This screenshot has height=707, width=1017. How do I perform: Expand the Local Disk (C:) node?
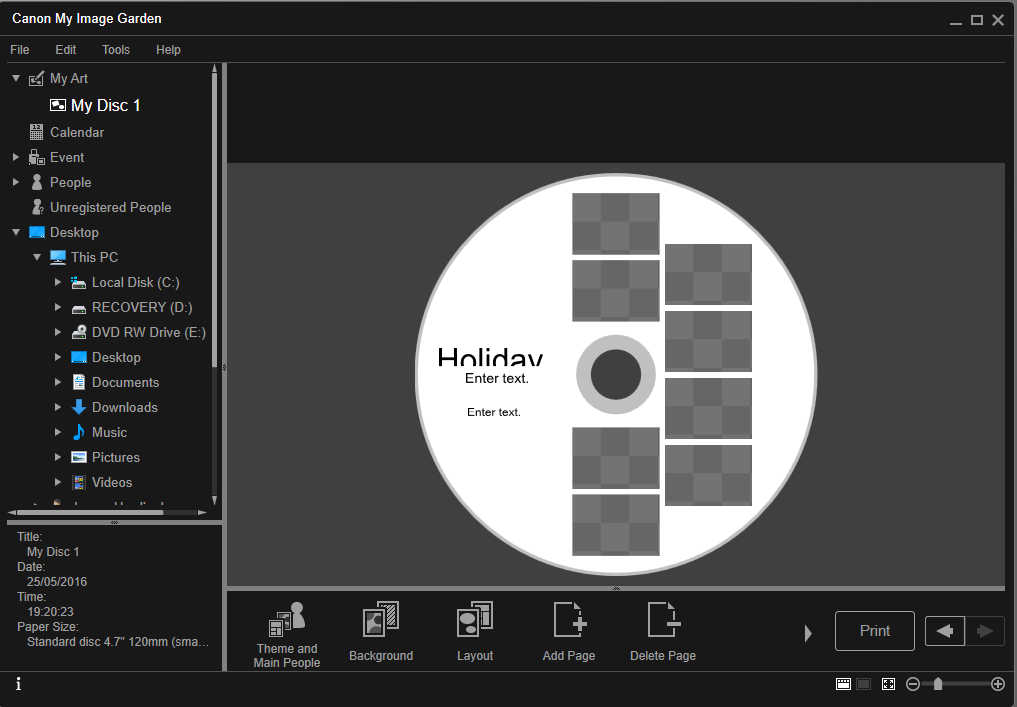pyautogui.click(x=58, y=283)
